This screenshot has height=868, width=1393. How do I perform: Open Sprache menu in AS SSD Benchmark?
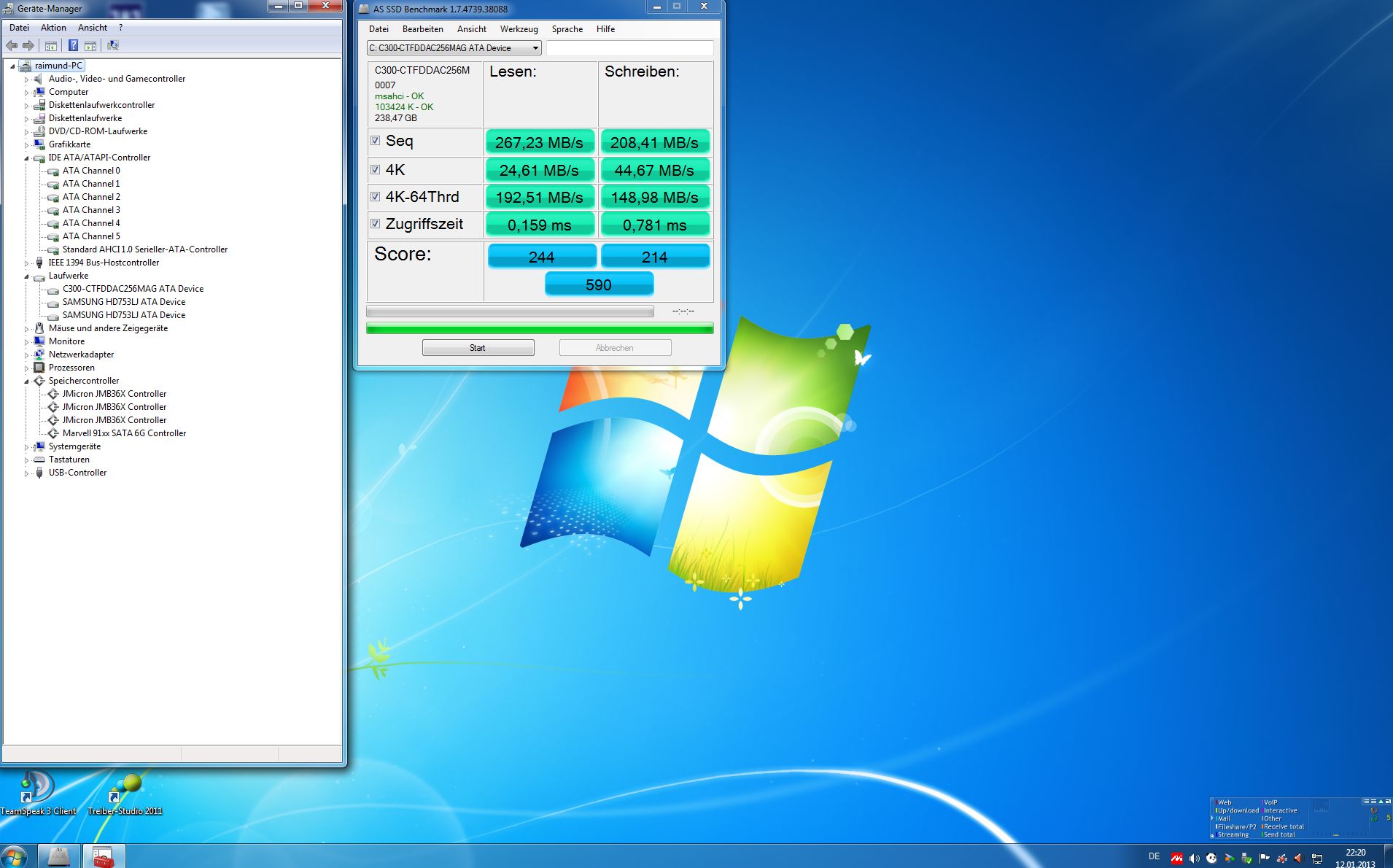point(567,29)
